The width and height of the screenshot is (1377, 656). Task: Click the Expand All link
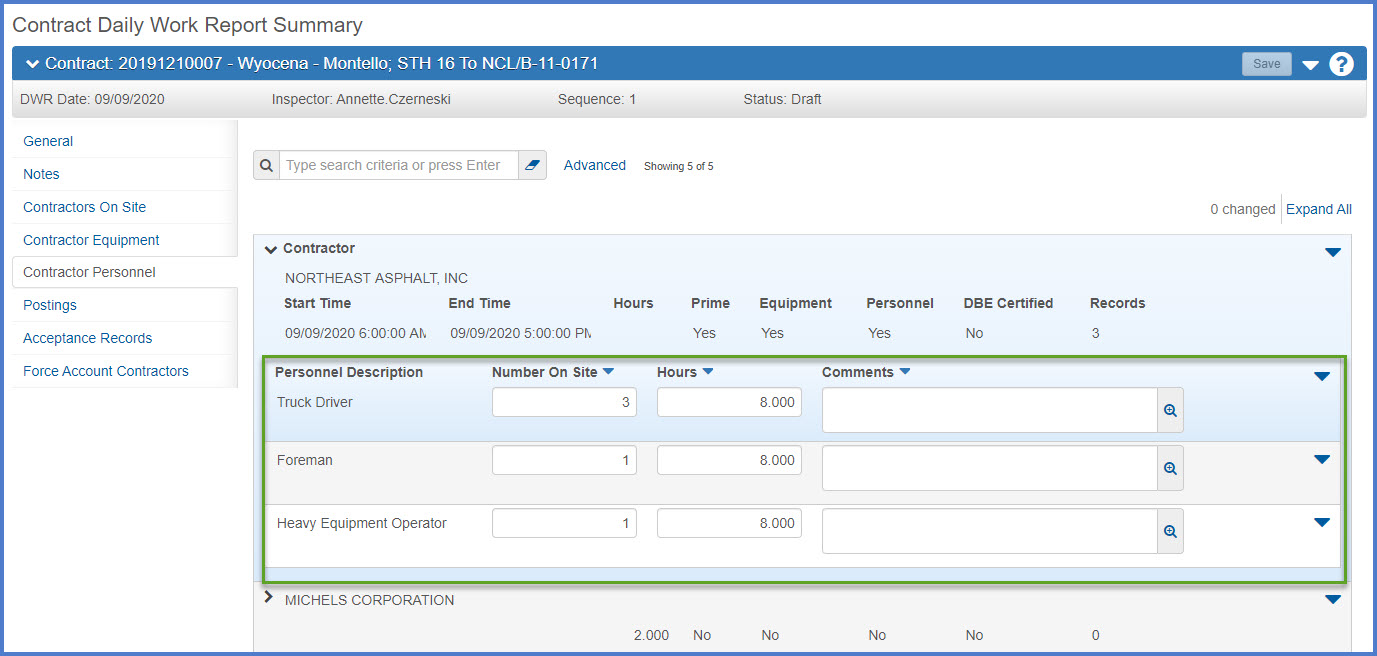pos(1319,209)
